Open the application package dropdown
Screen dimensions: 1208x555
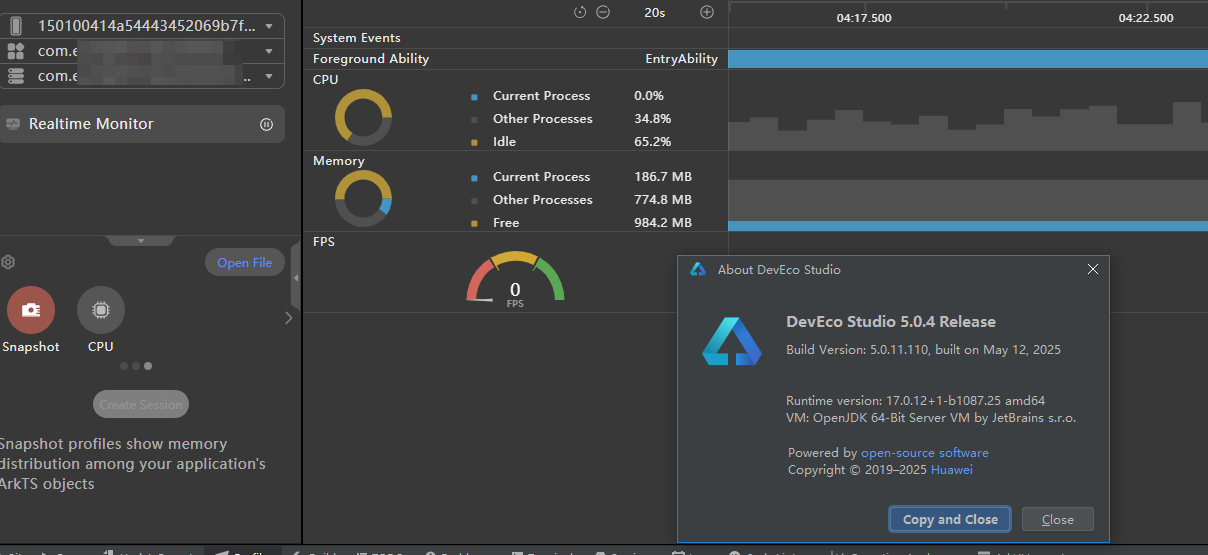269,51
